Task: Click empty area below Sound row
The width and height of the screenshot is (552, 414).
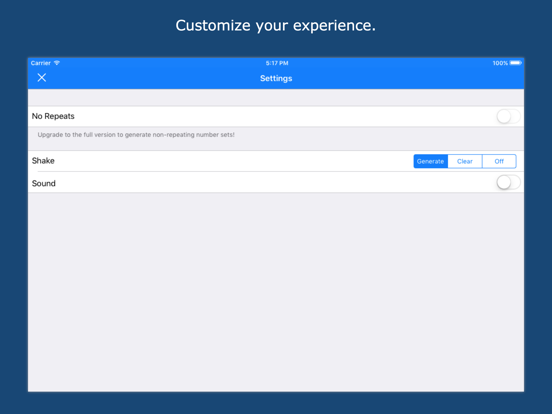Action: coord(276,292)
